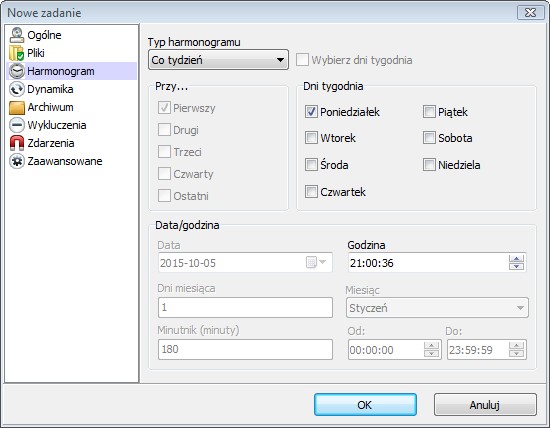The width and height of the screenshot is (550, 428).
Task: Open the Ogólne section icon
Action: pyautogui.click(x=16, y=35)
